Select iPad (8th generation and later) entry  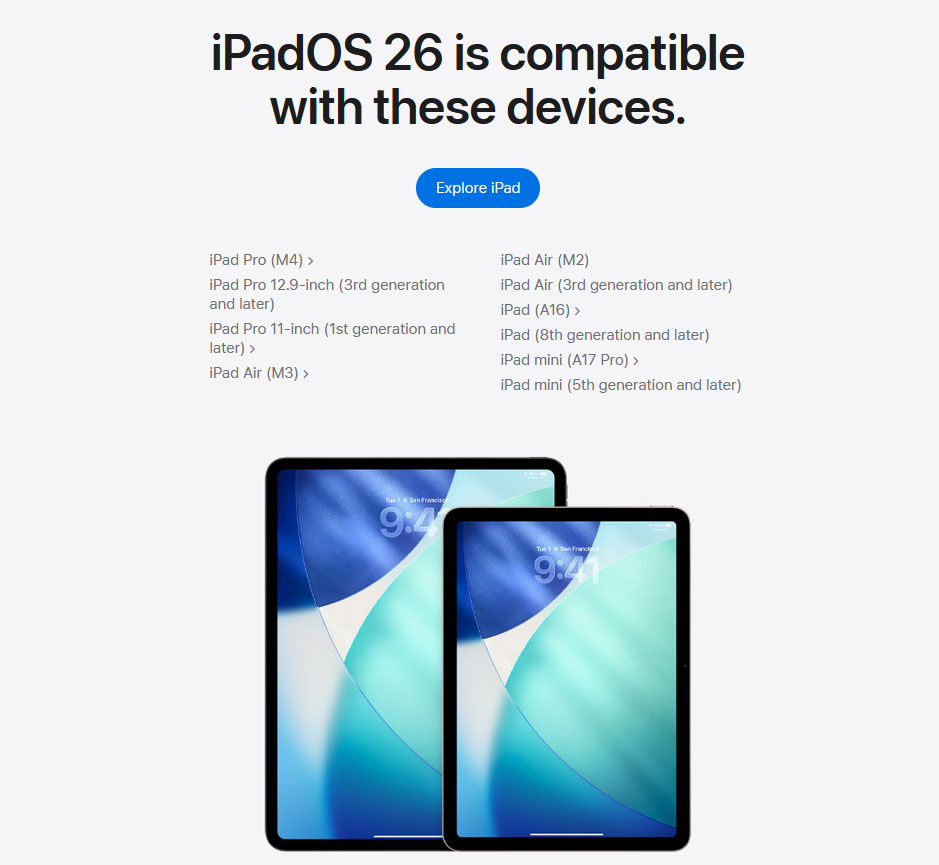[x=605, y=335]
